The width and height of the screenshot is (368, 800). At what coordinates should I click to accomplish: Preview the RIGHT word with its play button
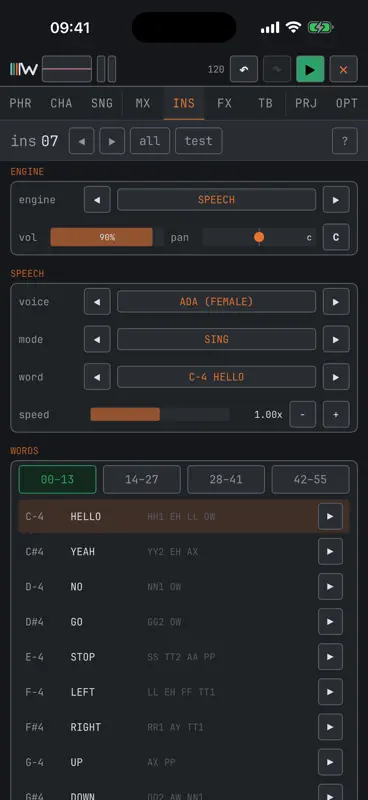tap(330, 727)
